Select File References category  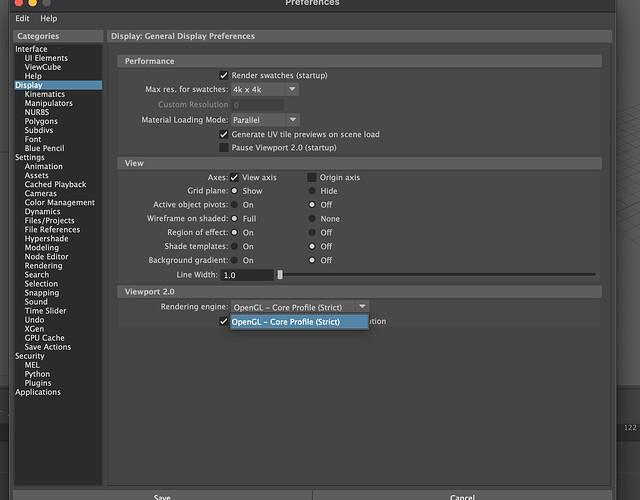[x=52, y=229]
